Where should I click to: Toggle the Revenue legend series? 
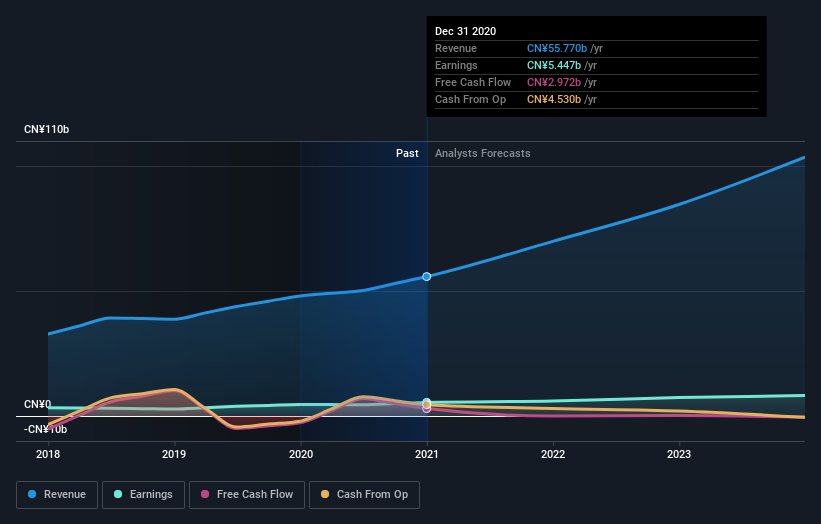click(57, 495)
